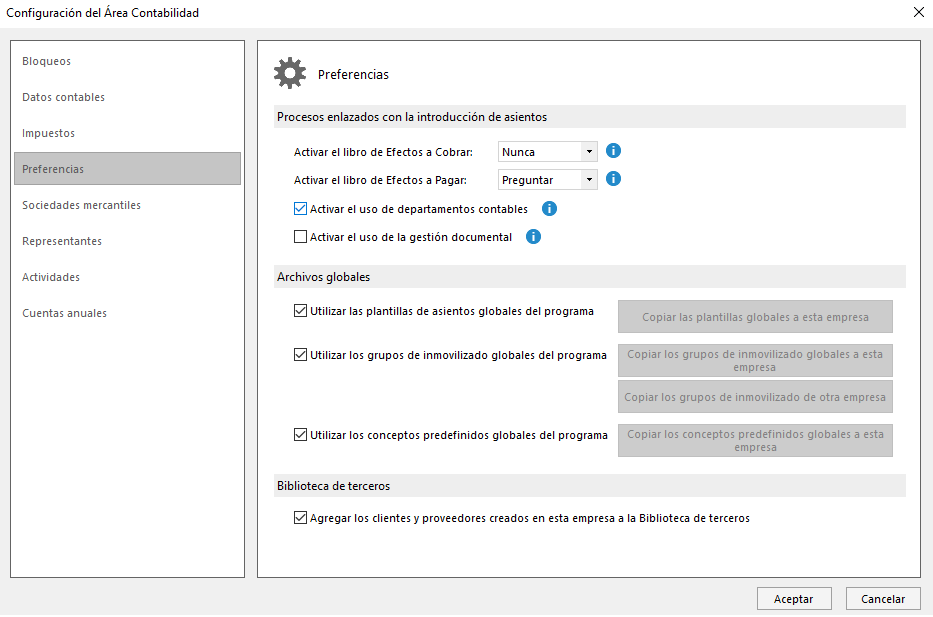Image resolution: width=933 pixels, height=617 pixels.
Task: Click the Preferencias panel title text
Action: point(353,74)
